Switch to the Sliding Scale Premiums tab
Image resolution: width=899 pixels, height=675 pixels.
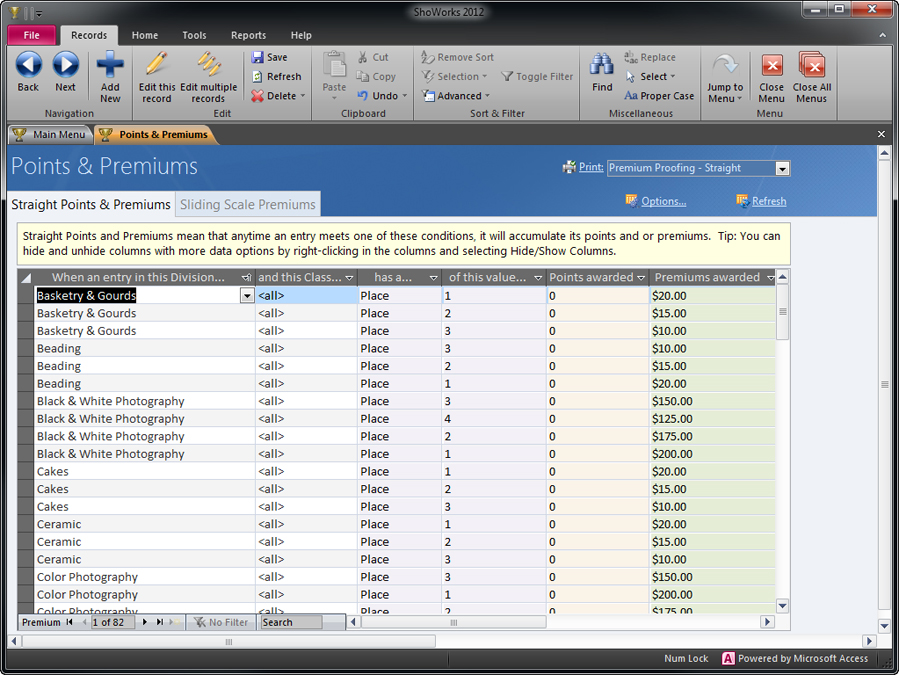click(247, 204)
